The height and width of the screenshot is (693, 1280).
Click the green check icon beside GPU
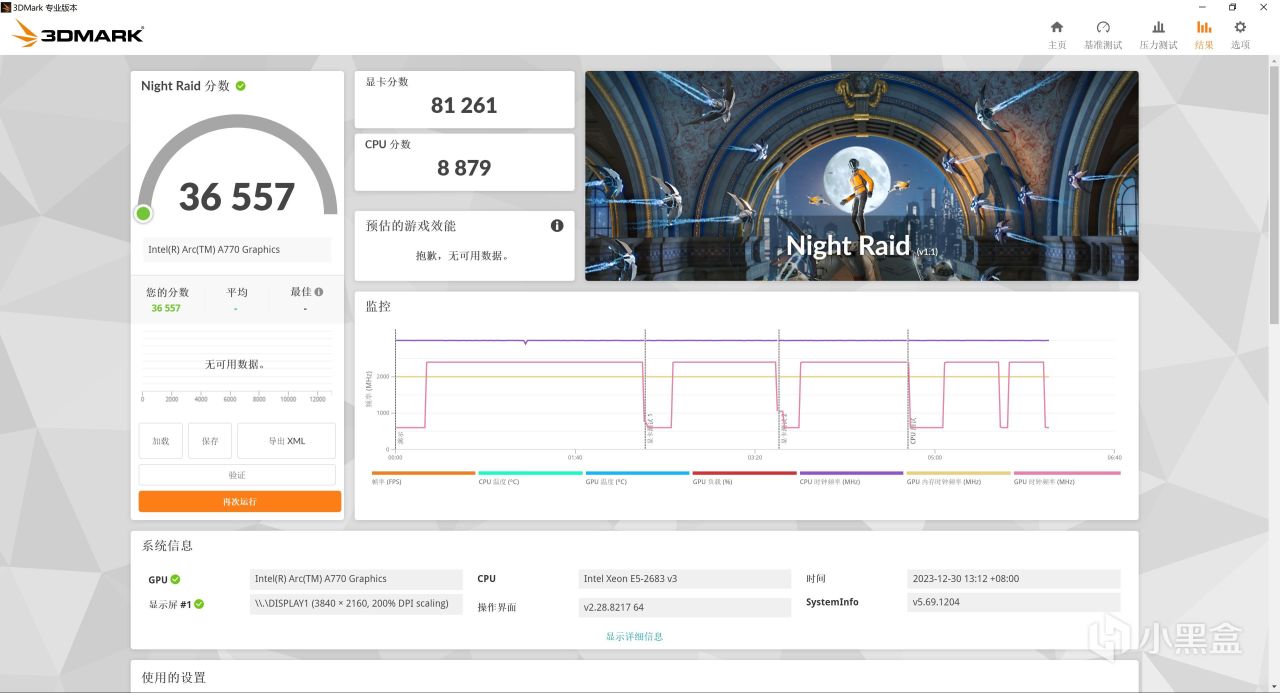176,579
